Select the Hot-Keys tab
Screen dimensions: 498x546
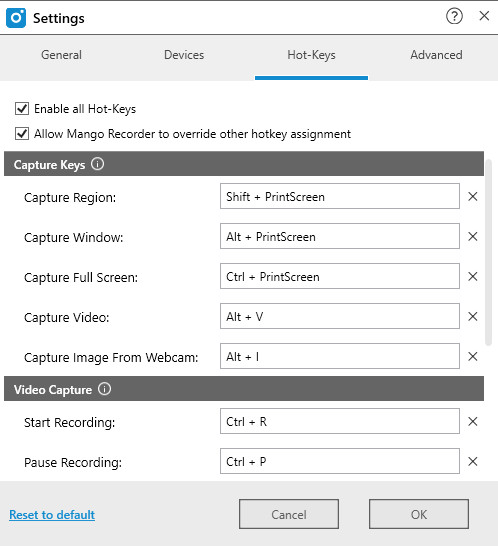[311, 55]
